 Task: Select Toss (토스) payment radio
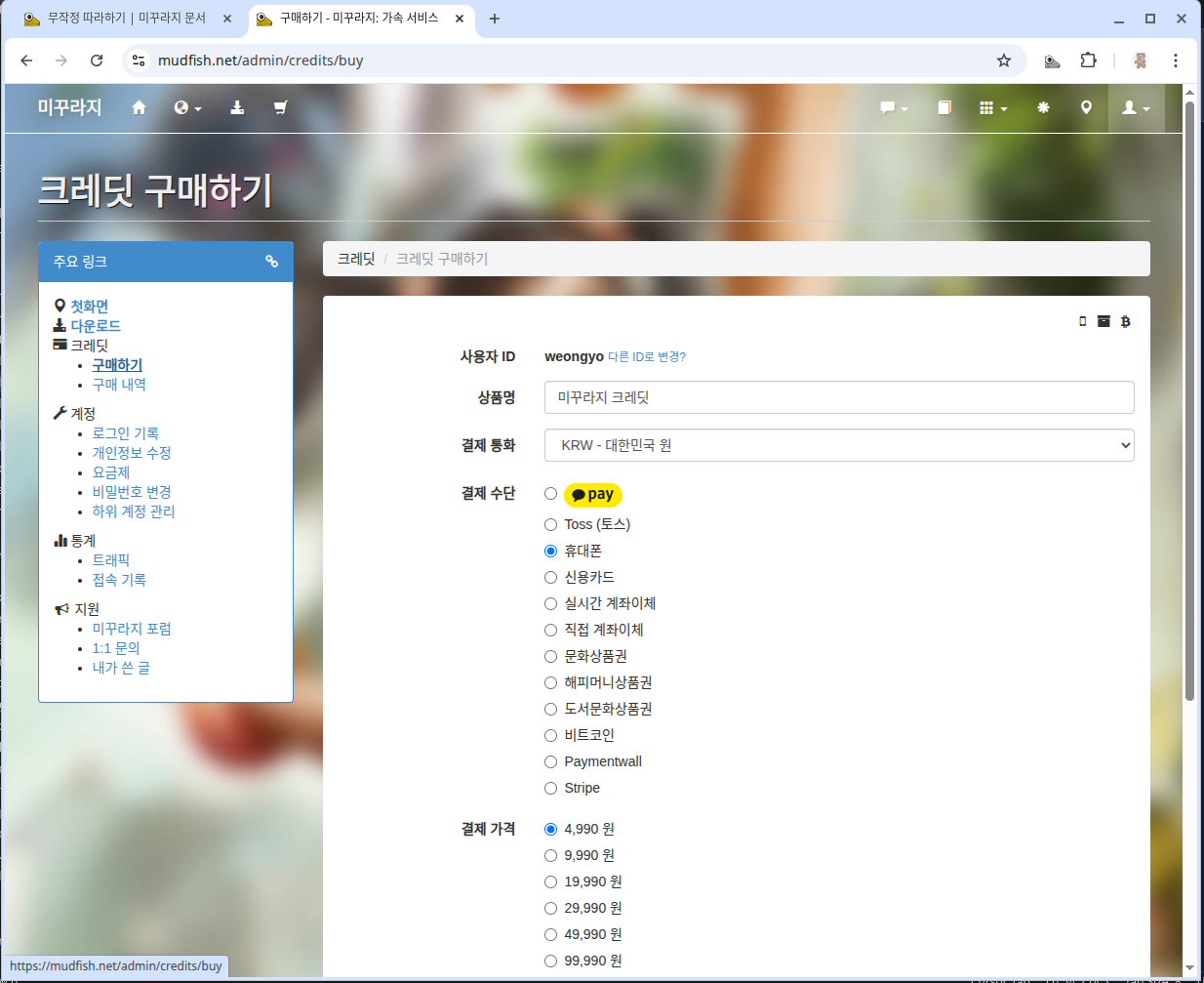click(550, 524)
